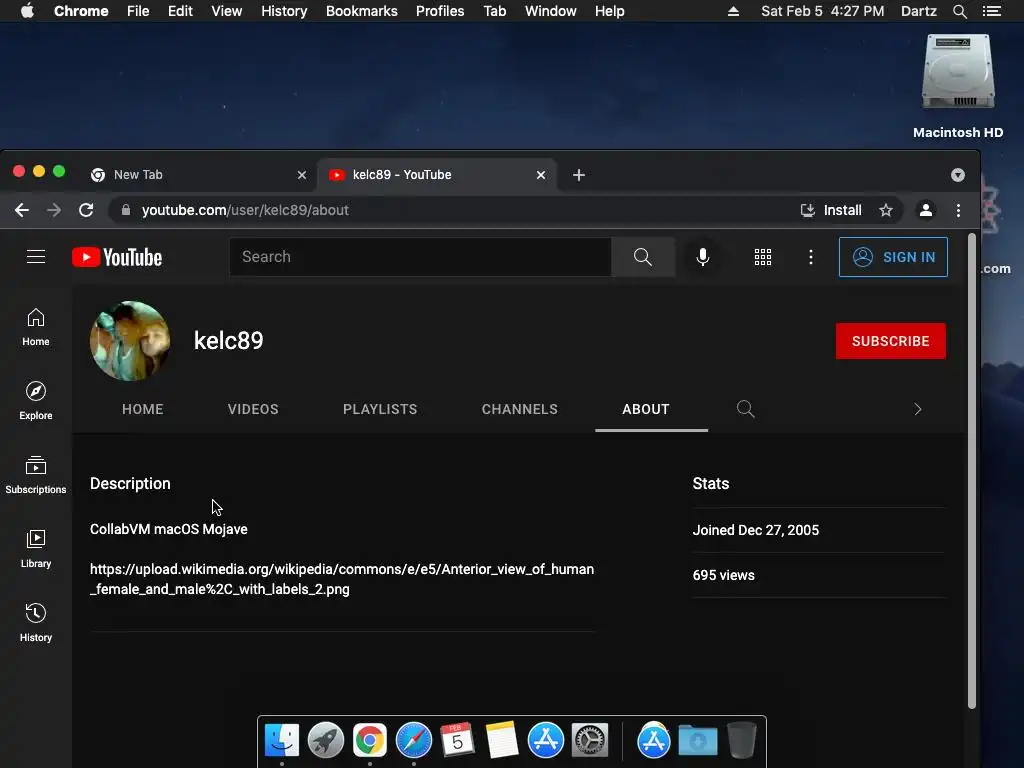Open YouTube settings three-dot menu

[810, 257]
